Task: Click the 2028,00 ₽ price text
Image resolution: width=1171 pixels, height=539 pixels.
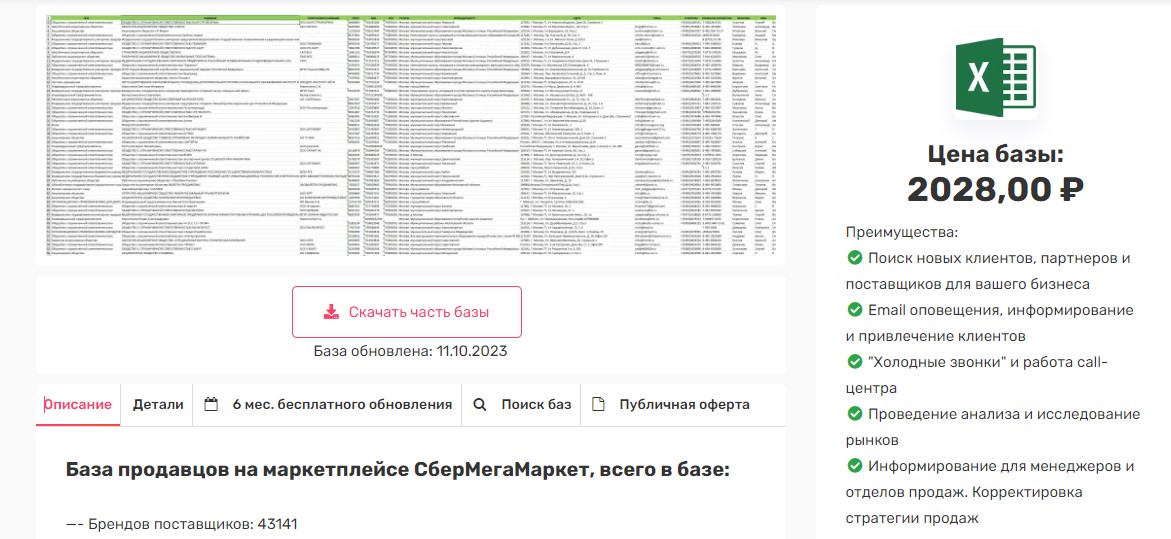Action: coord(994,189)
